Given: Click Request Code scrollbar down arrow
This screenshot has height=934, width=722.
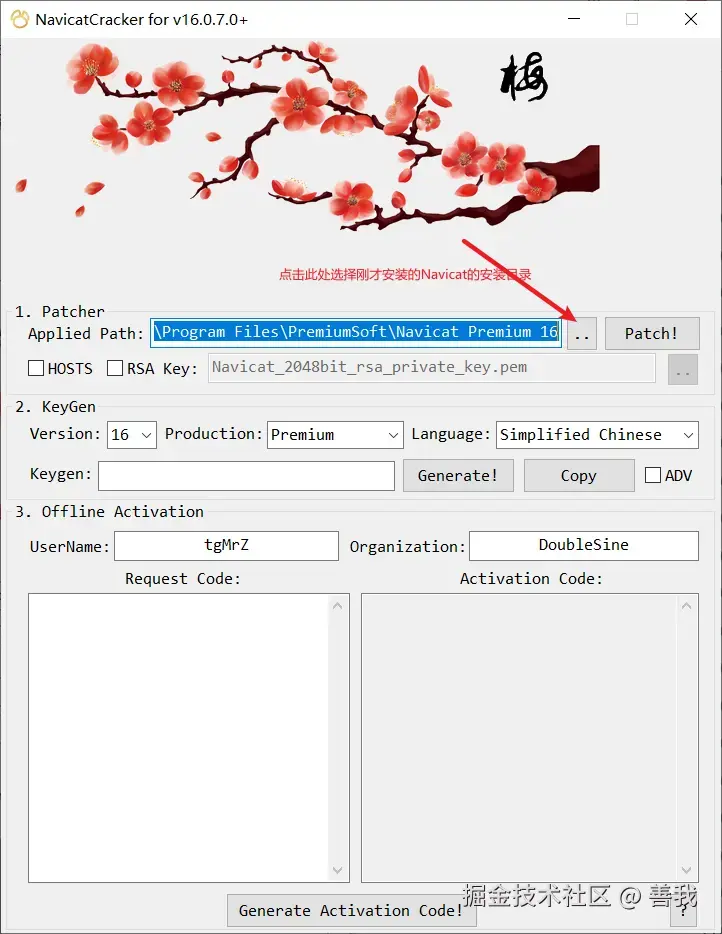Looking at the screenshot, I should pos(338,870).
